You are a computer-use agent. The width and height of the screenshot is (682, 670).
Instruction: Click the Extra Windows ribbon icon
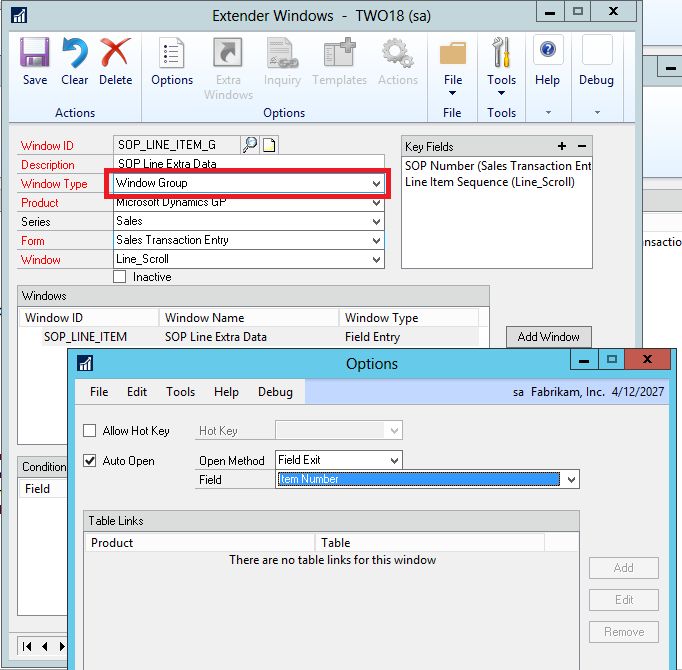(x=227, y=53)
